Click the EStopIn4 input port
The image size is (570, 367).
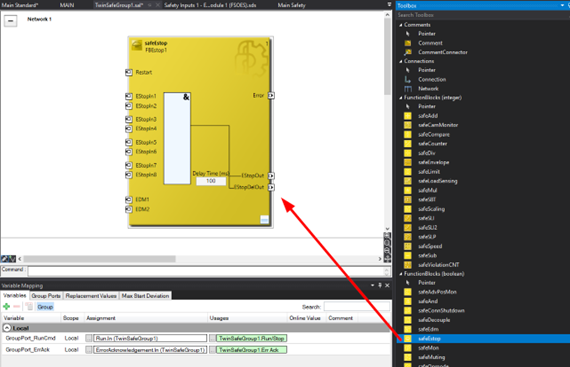tap(129, 129)
